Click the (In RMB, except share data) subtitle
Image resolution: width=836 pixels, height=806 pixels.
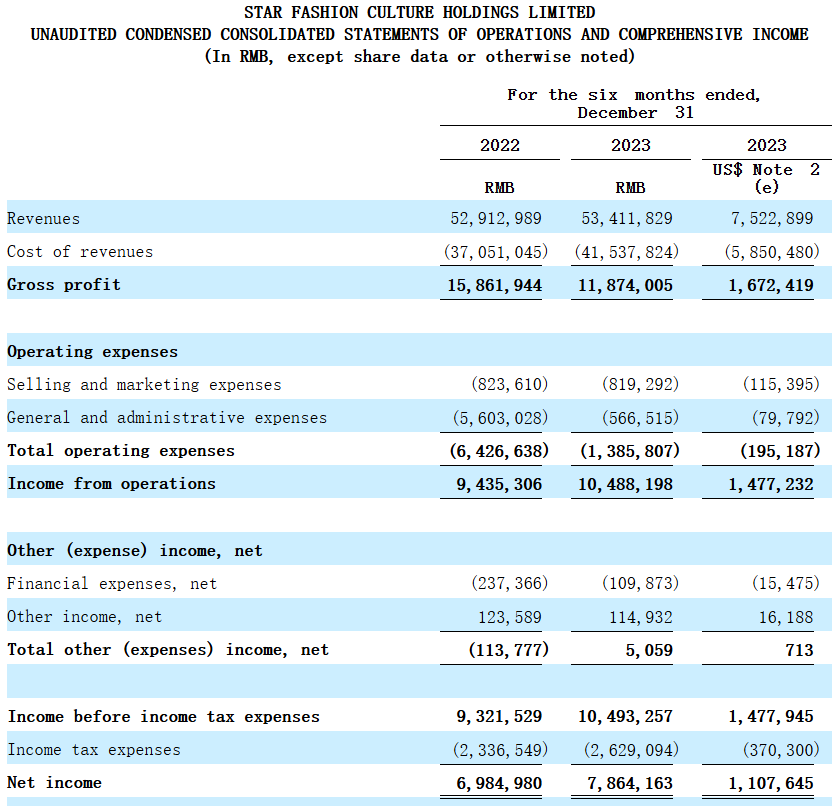click(x=420, y=57)
